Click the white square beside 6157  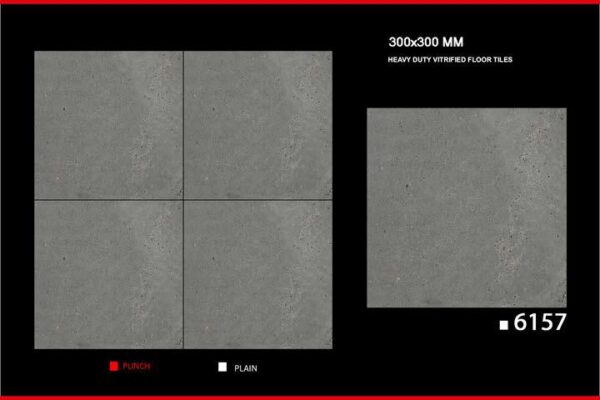[504, 325]
